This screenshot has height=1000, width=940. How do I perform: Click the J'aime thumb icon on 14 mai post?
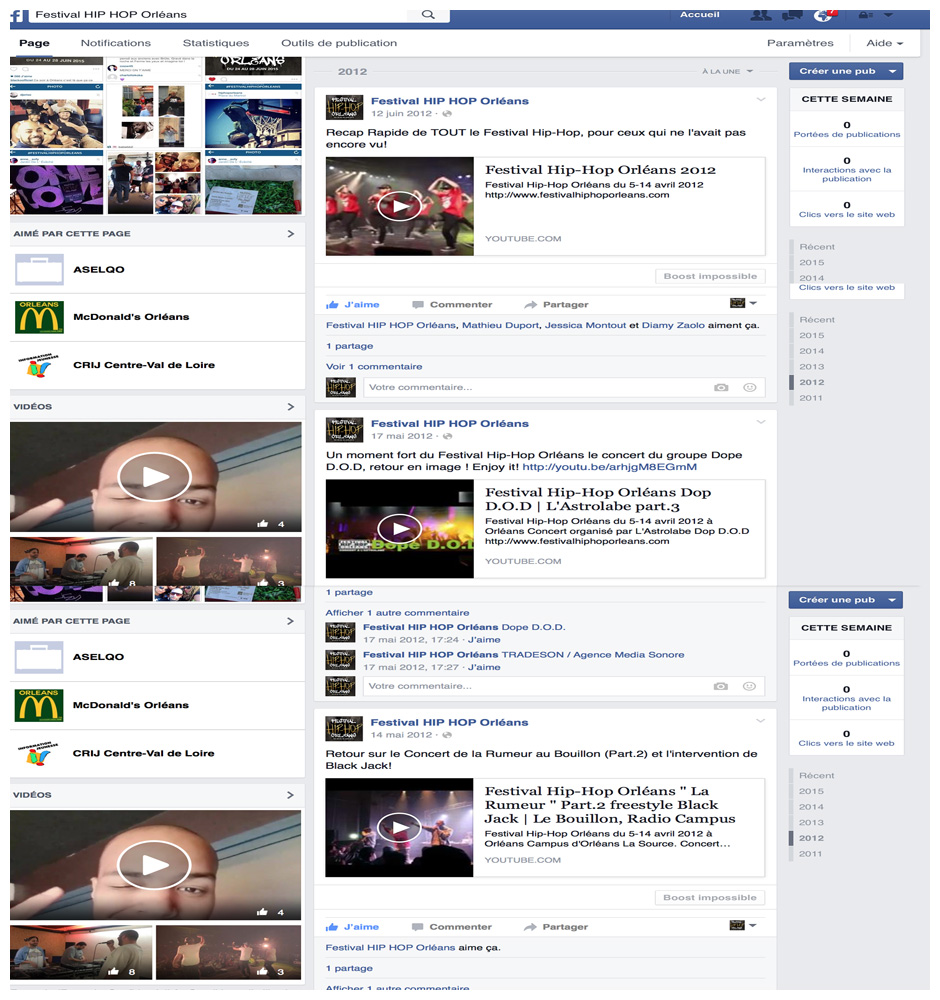(x=332, y=927)
